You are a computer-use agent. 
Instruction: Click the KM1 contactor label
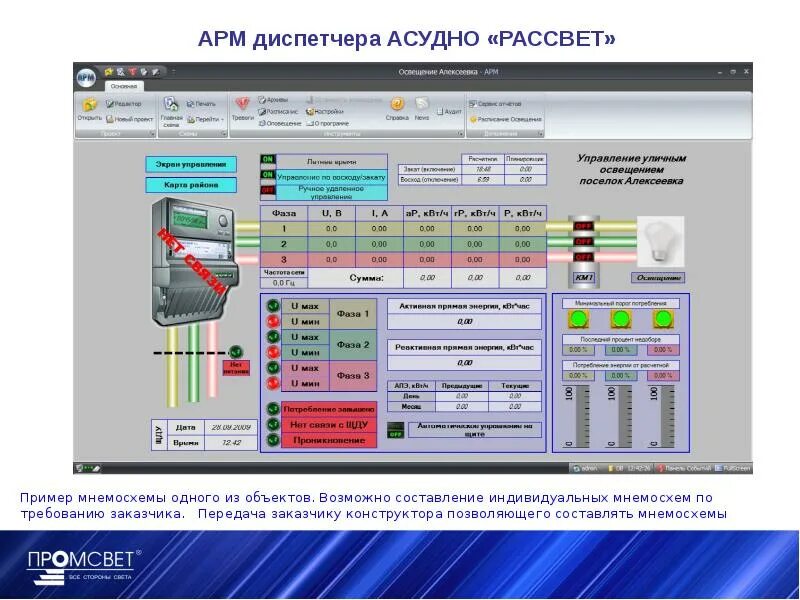point(584,278)
